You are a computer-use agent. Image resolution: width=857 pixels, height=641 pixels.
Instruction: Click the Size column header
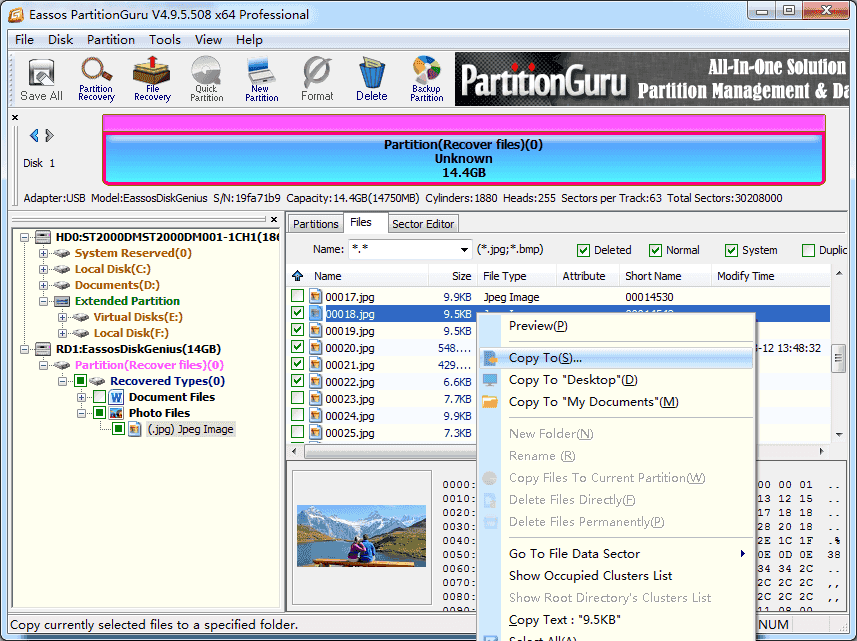click(453, 276)
